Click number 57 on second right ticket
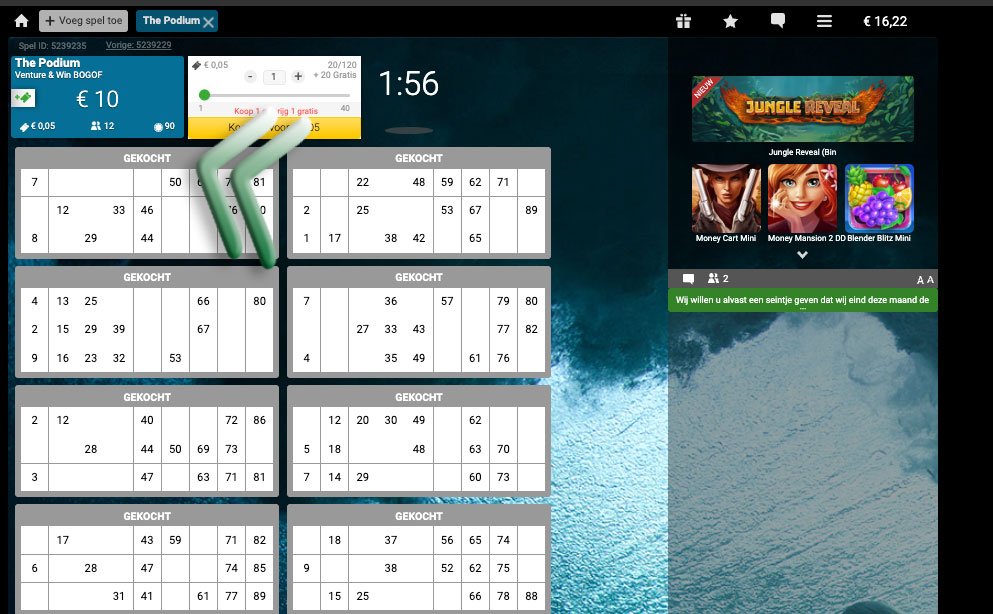Viewport: 993px width, 614px height. point(447,301)
